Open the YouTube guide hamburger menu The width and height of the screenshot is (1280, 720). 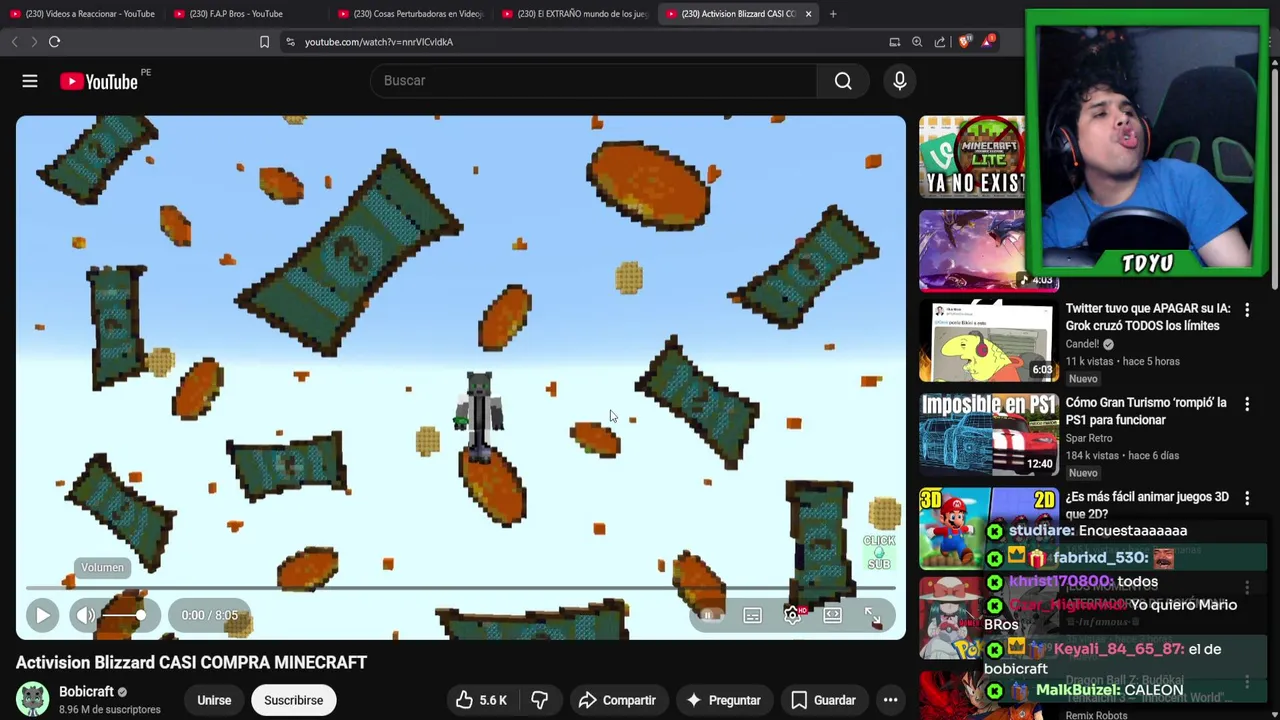point(30,81)
